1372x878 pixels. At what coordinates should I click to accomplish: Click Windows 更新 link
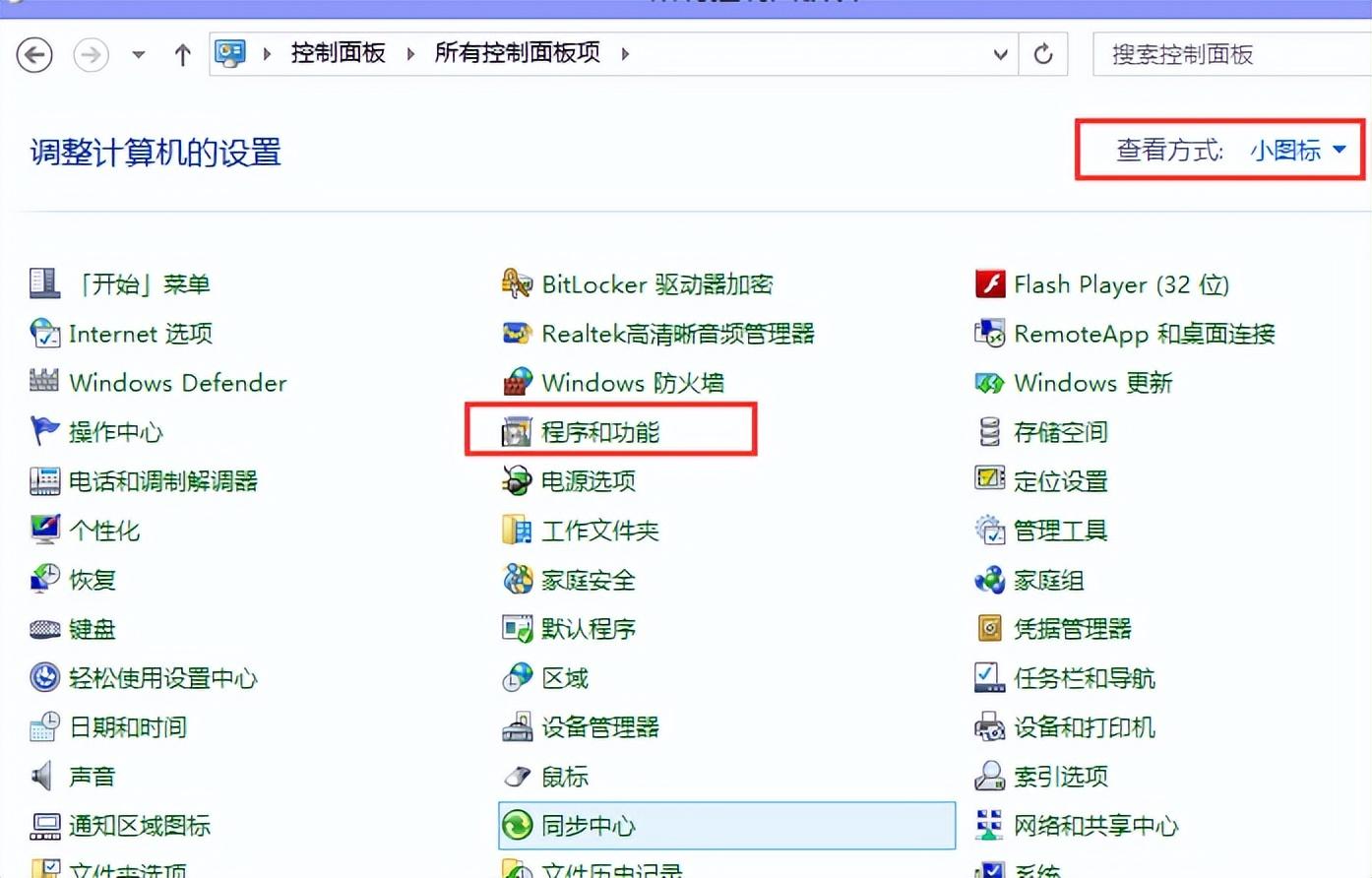pos(1093,383)
